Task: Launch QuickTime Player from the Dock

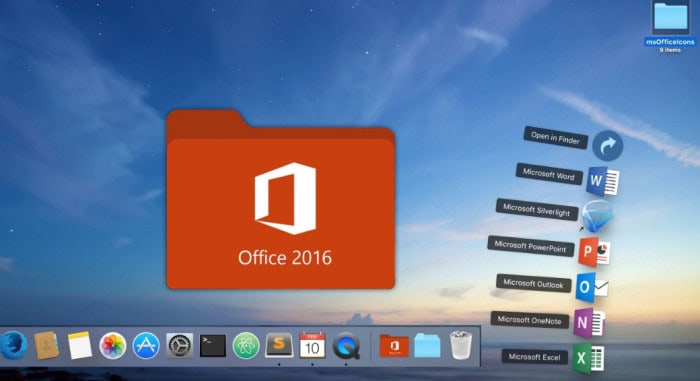Action: pos(346,345)
